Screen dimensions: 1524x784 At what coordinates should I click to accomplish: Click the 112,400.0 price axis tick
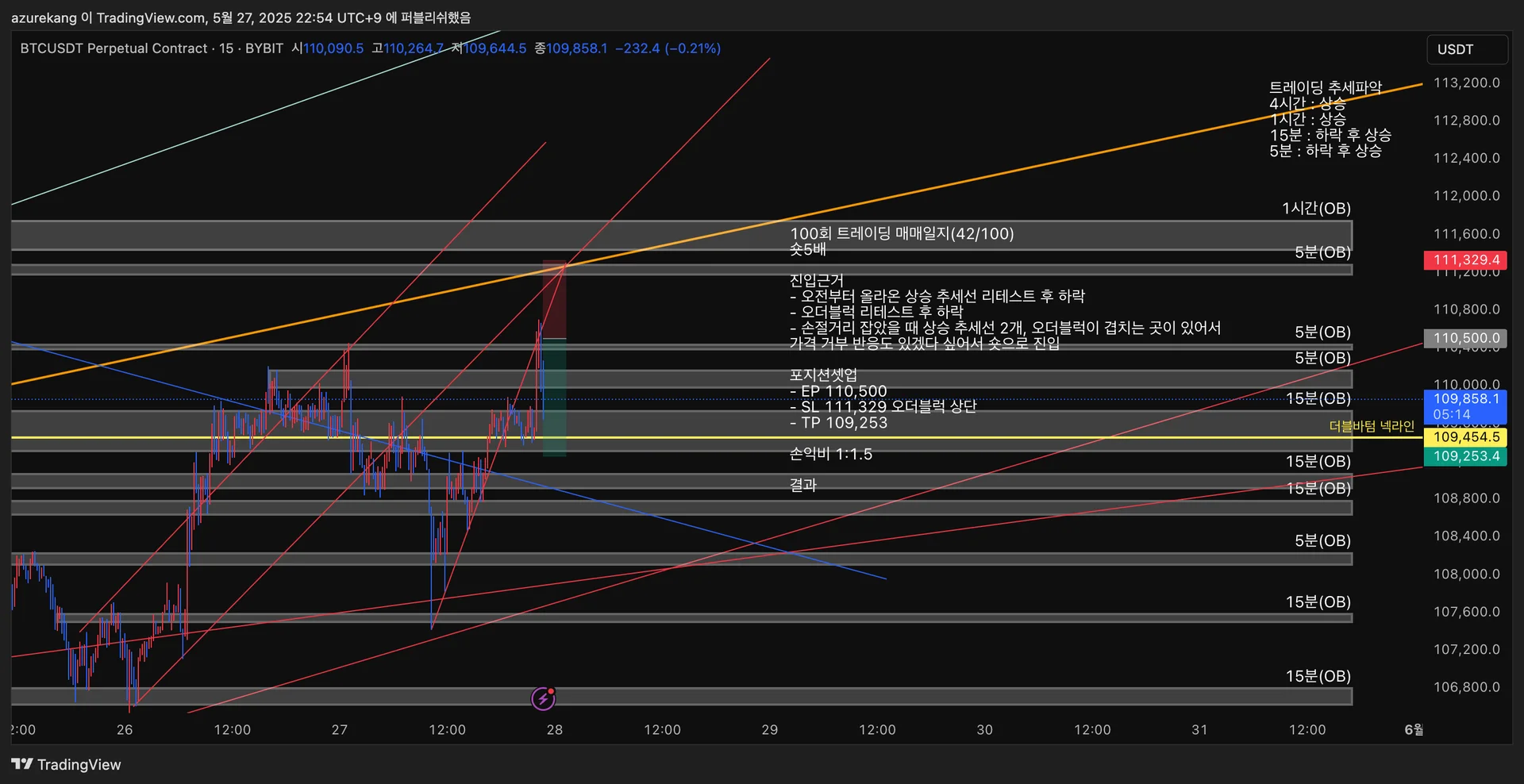pyautogui.click(x=1466, y=158)
